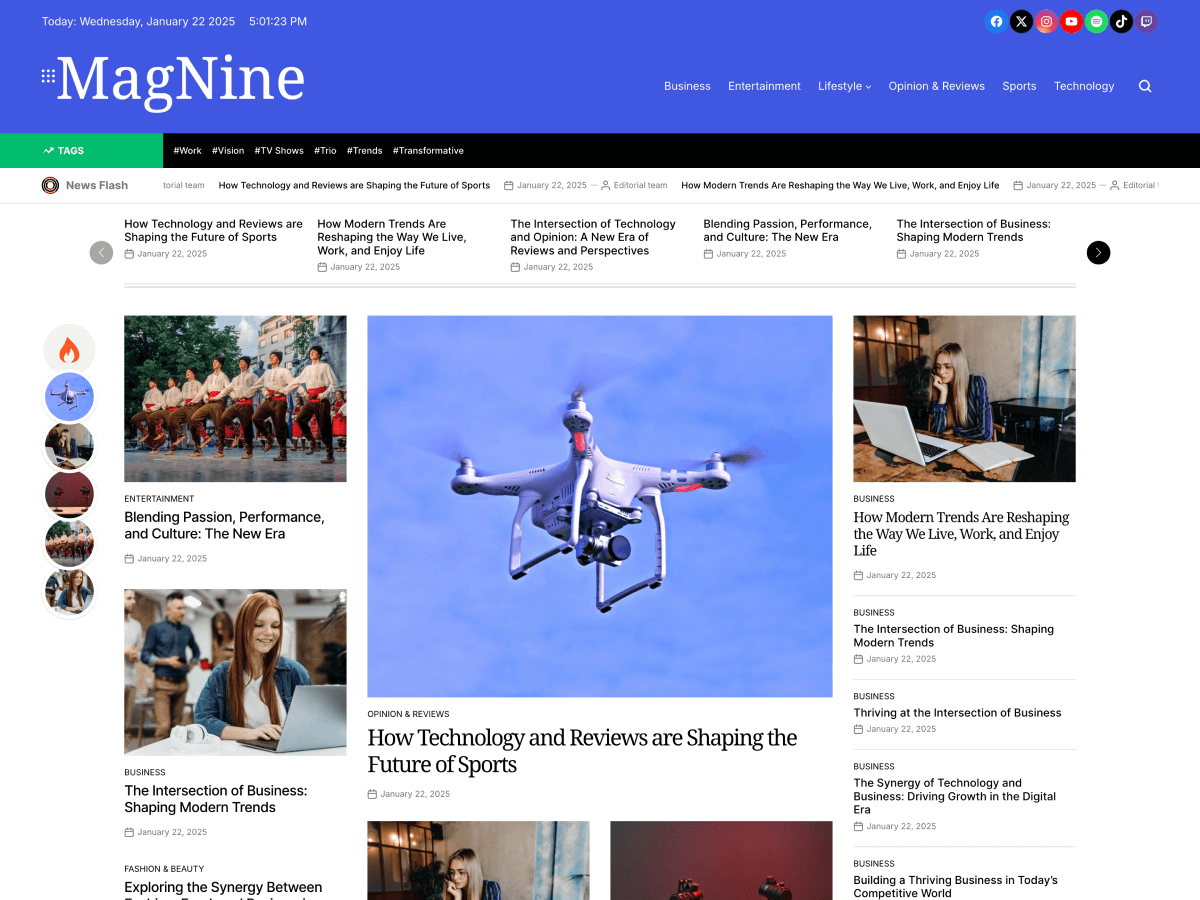Image resolution: width=1200 pixels, height=900 pixels.
Task: Read 'Thriving at the Intersection of Business' article
Action: tap(957, 712)
